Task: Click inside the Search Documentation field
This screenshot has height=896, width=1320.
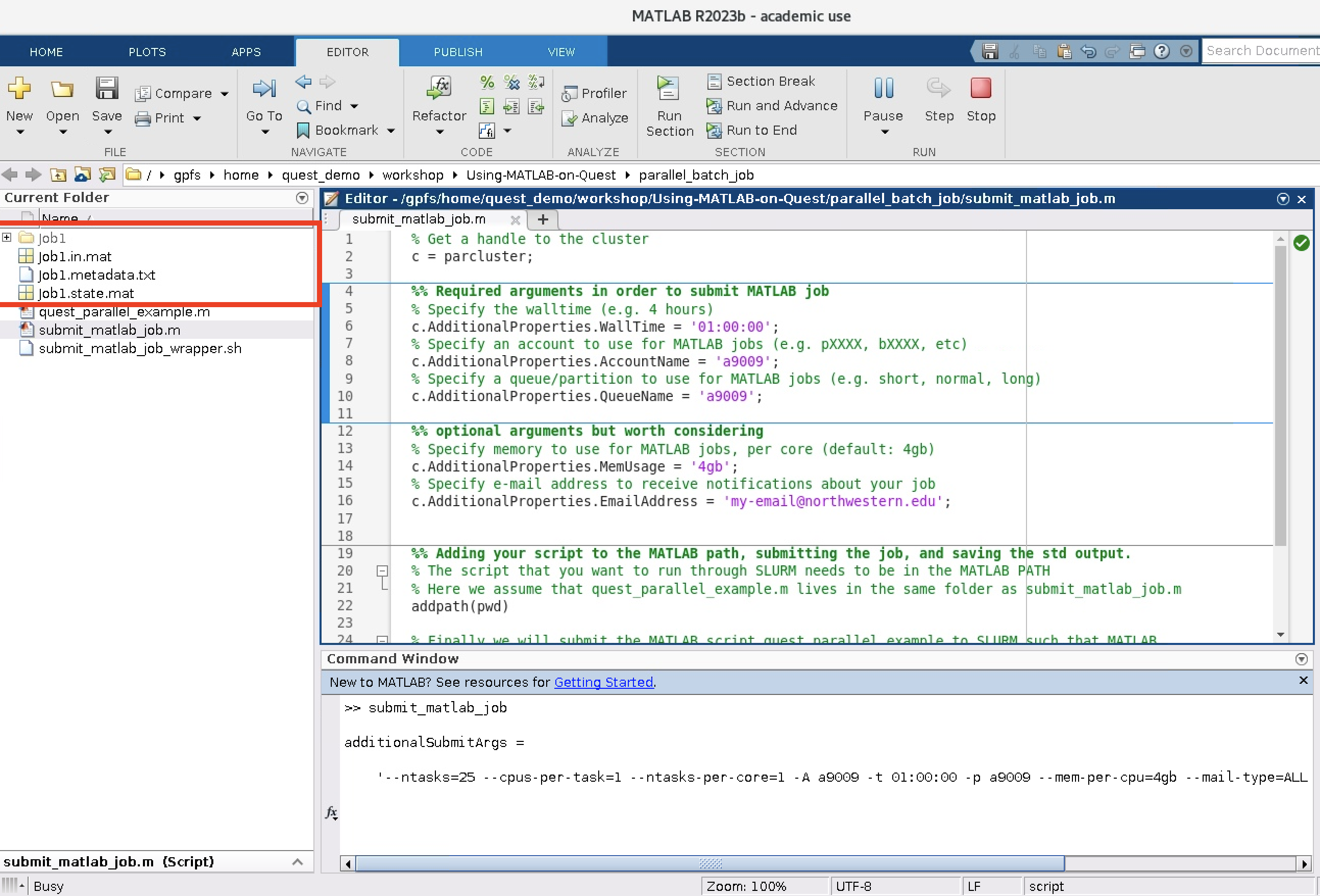Action: pos(1261,51)
